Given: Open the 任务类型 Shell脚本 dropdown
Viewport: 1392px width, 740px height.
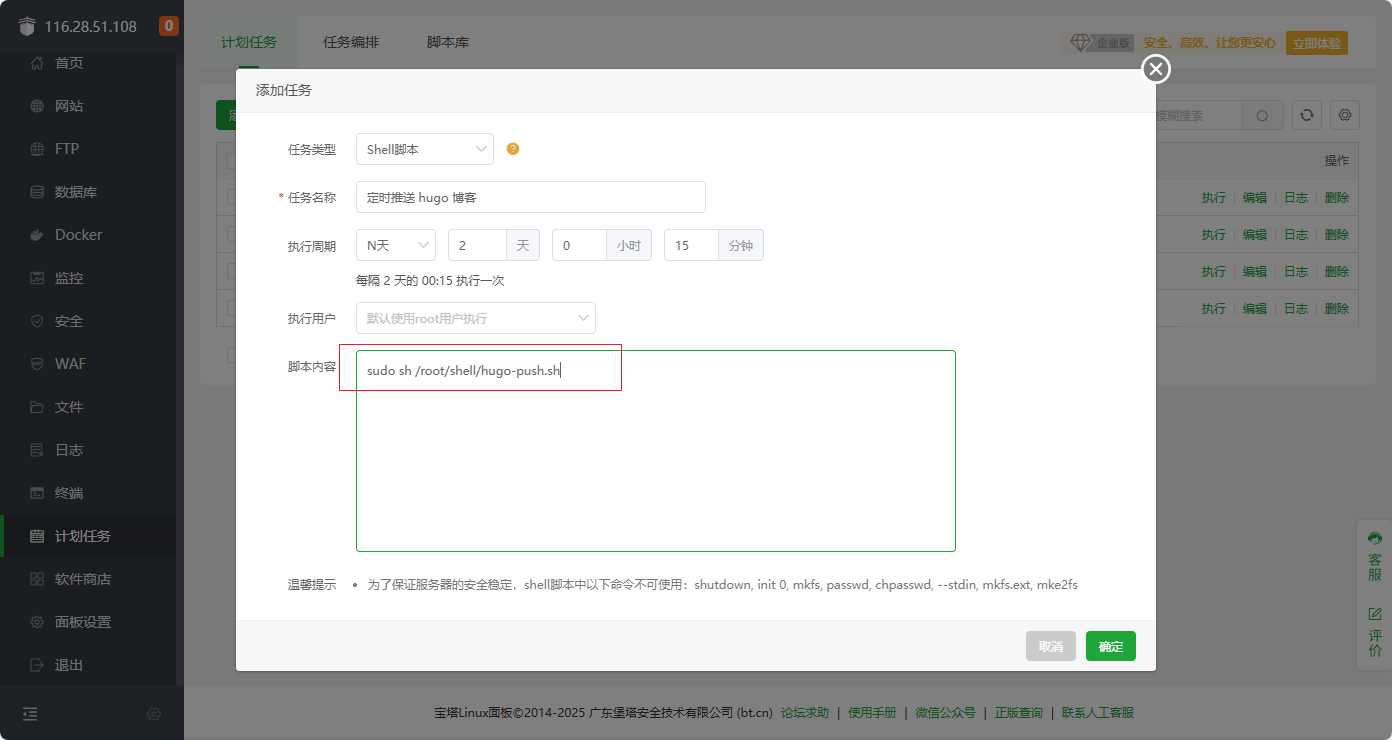Looking at the screenshot, I should pos(425,149).
